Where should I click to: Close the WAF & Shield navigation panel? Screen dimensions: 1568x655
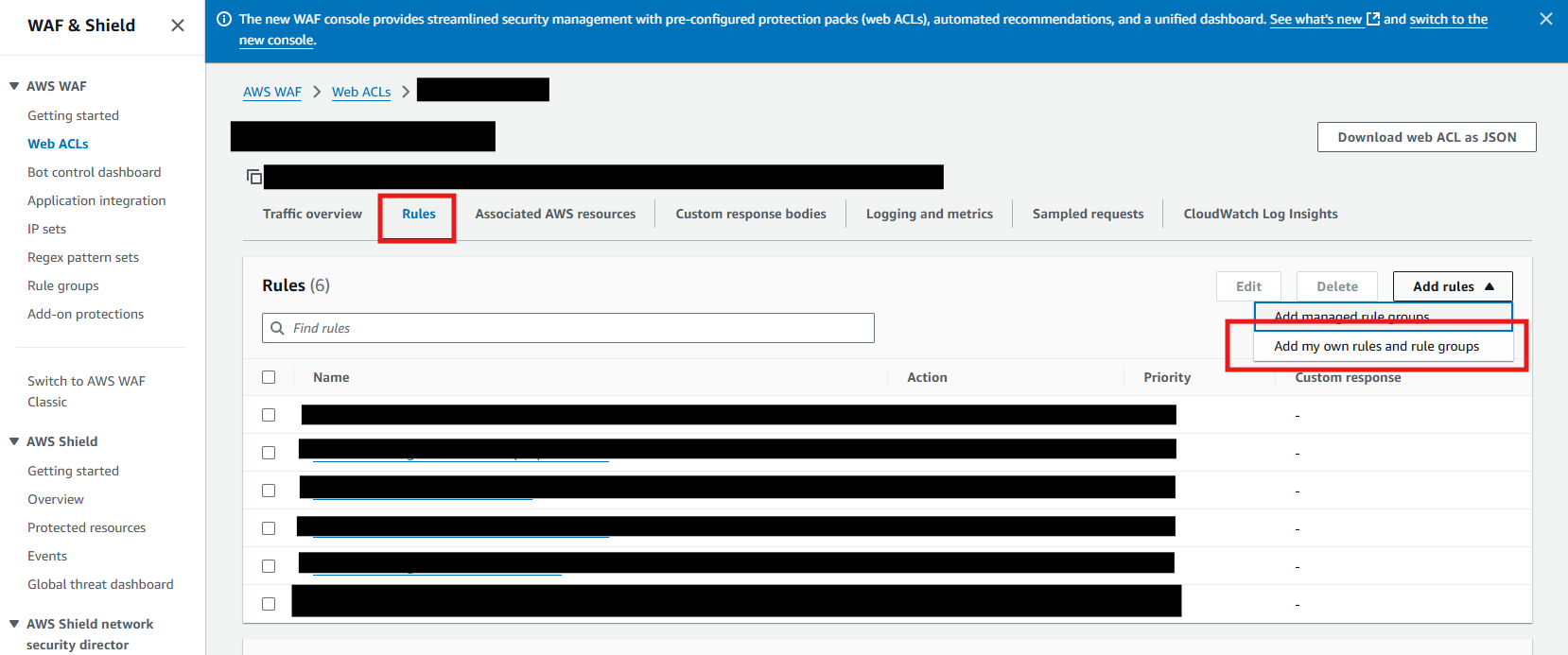[177, 26]
